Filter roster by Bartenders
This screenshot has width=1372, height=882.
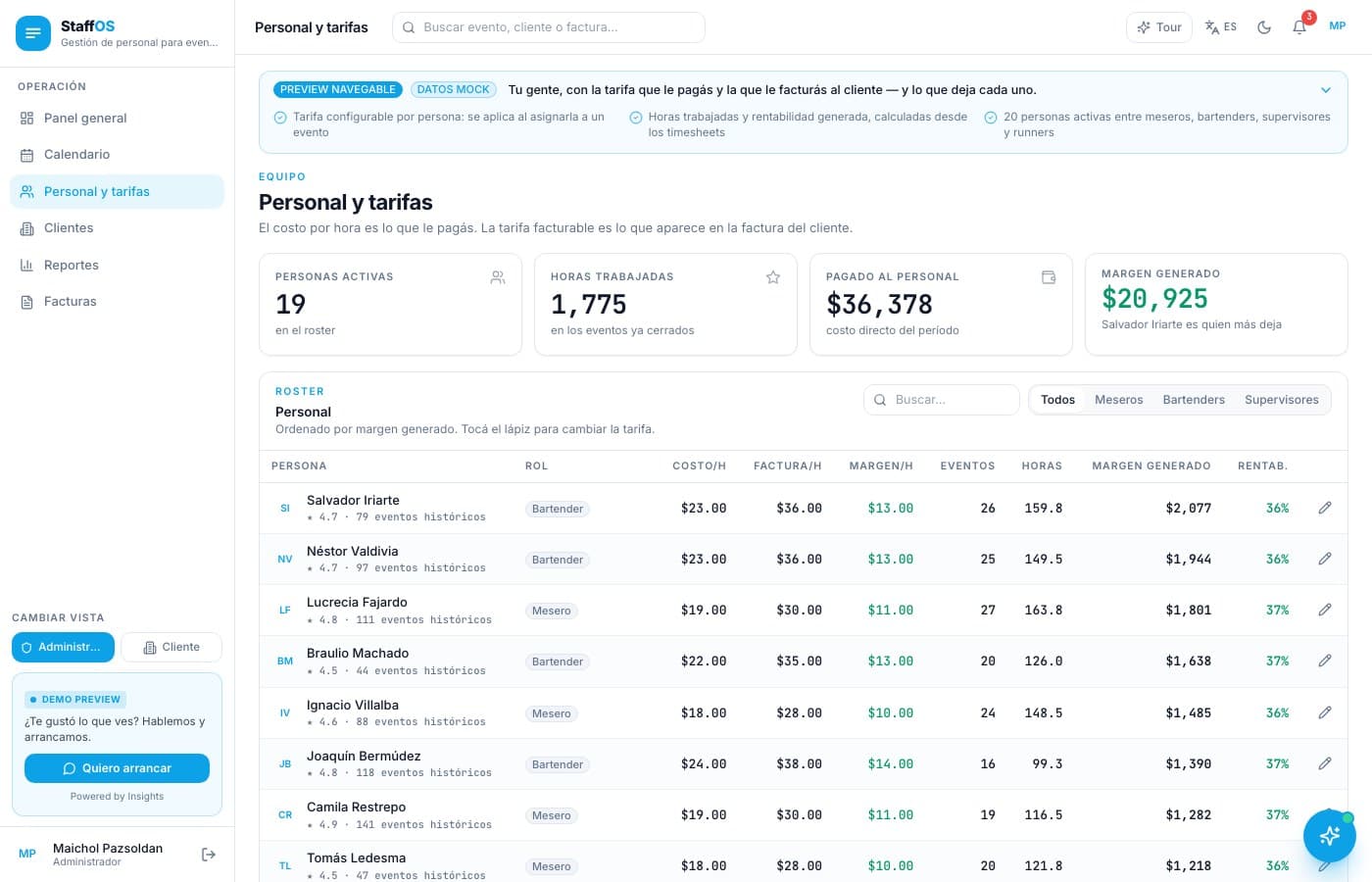(1194, 400)
